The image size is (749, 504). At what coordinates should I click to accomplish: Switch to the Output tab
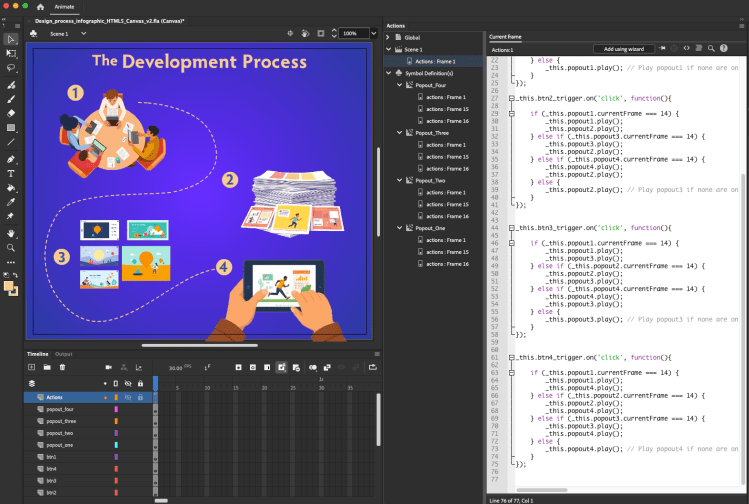[x=63, y=354]
